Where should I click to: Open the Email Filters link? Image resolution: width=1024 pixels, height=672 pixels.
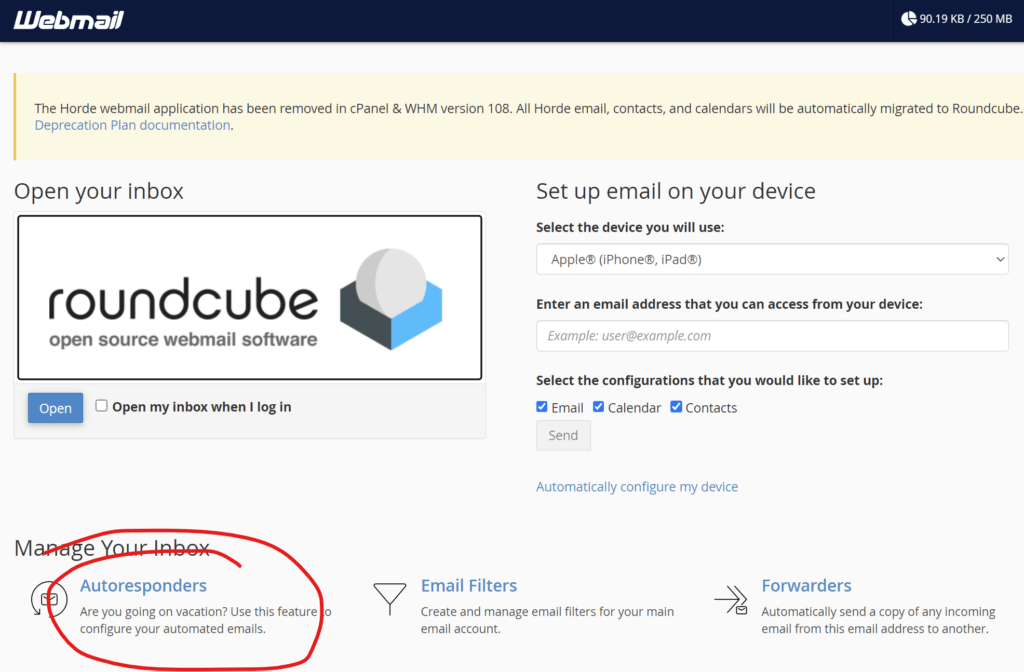tap(469, 586)
